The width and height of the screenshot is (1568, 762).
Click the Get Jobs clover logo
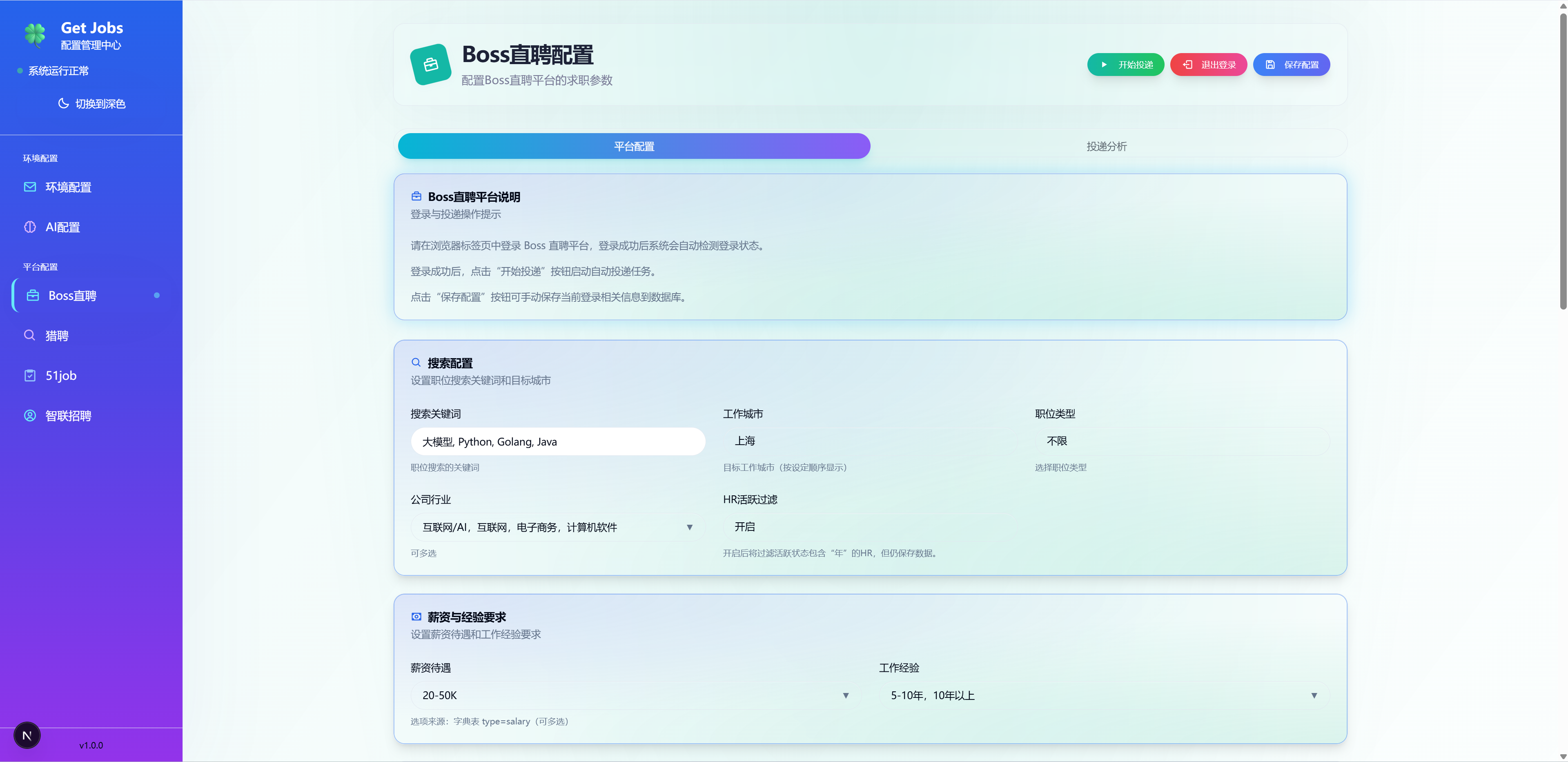coord(35,35)
